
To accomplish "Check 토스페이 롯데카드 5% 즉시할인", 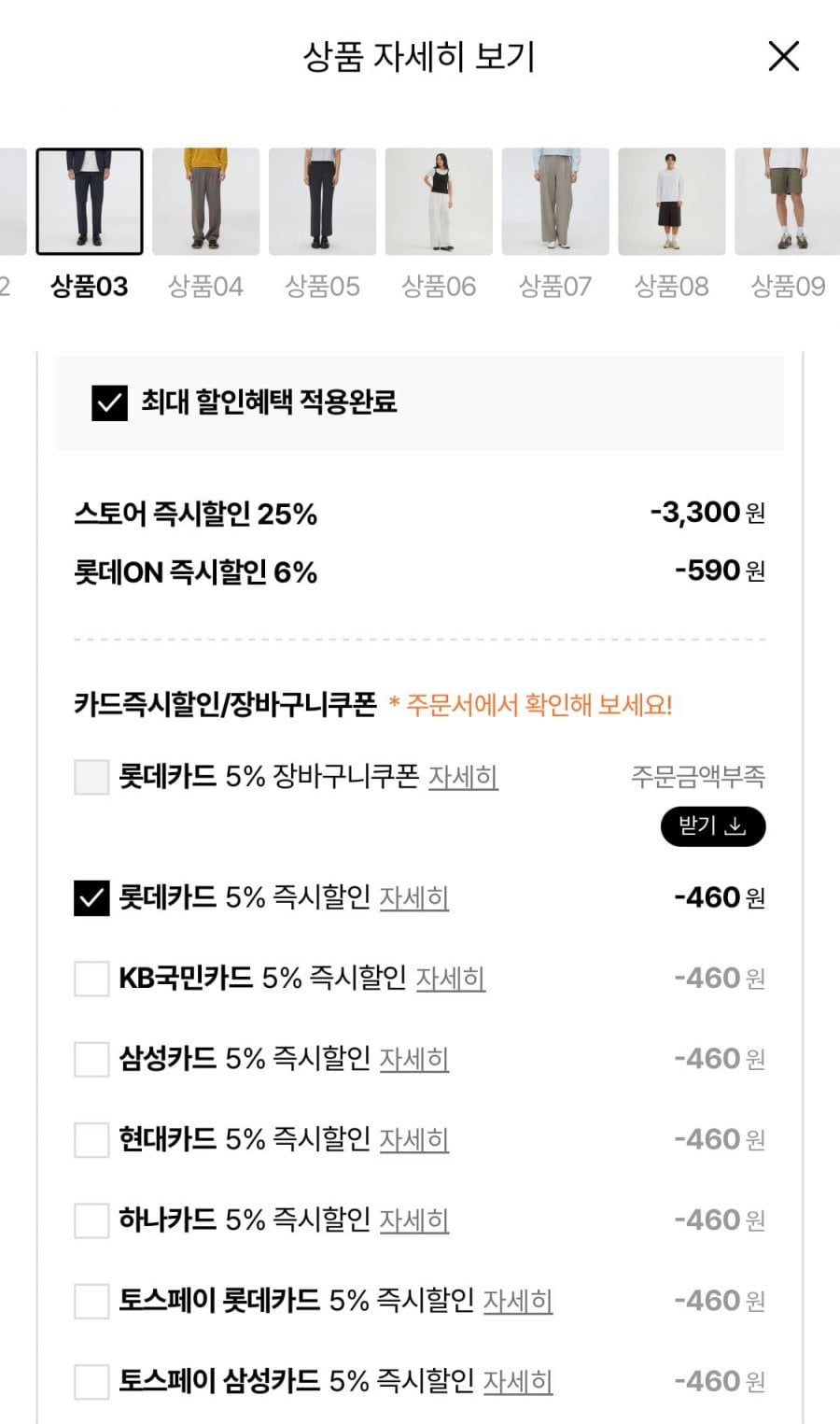I will coord(91,1301).
